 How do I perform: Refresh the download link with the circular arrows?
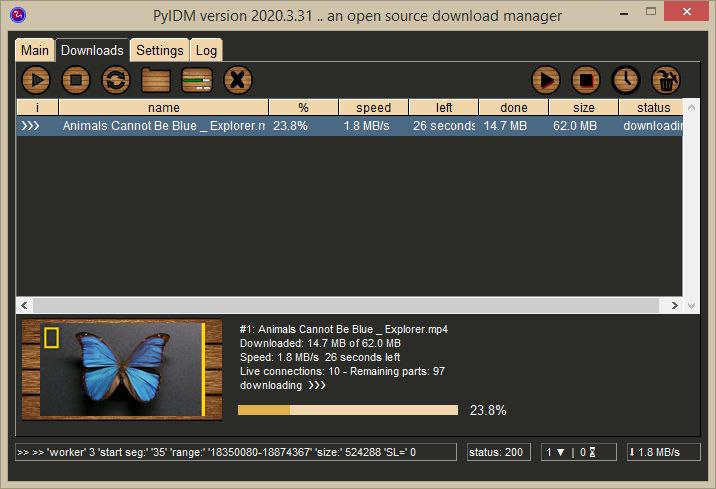(x=116, y=80)
